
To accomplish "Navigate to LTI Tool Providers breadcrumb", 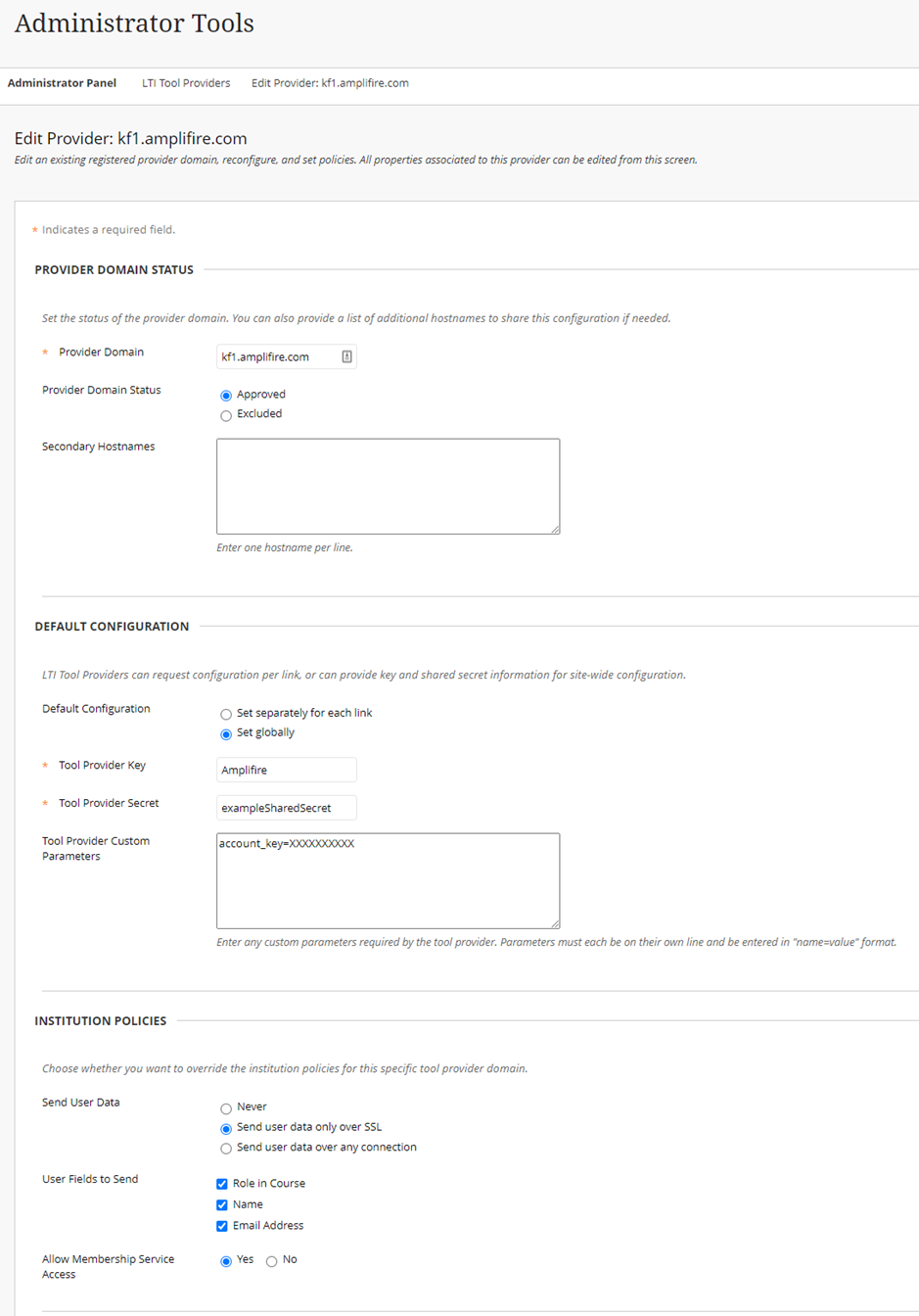I will point(185,83).
